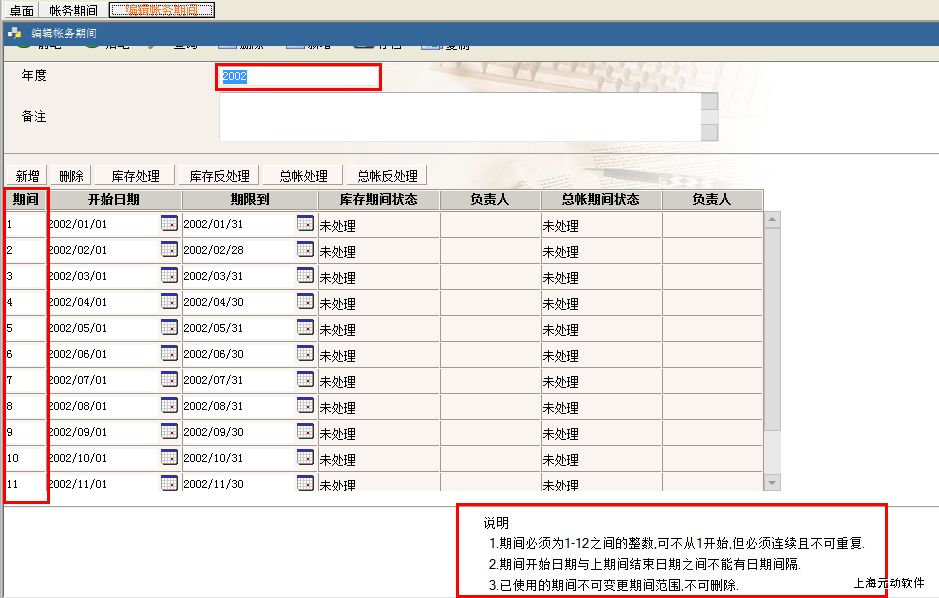Open calendar for end date 2002/08/31
Viewport: 939px width, 598px height.
305,405
